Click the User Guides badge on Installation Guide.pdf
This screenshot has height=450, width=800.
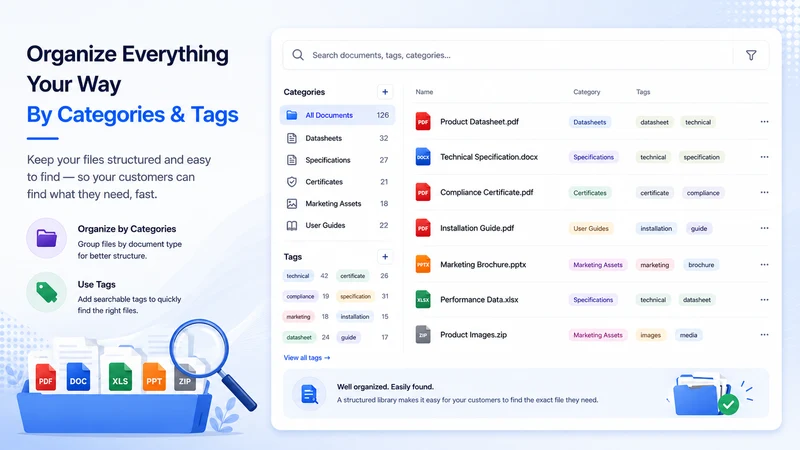591,229
